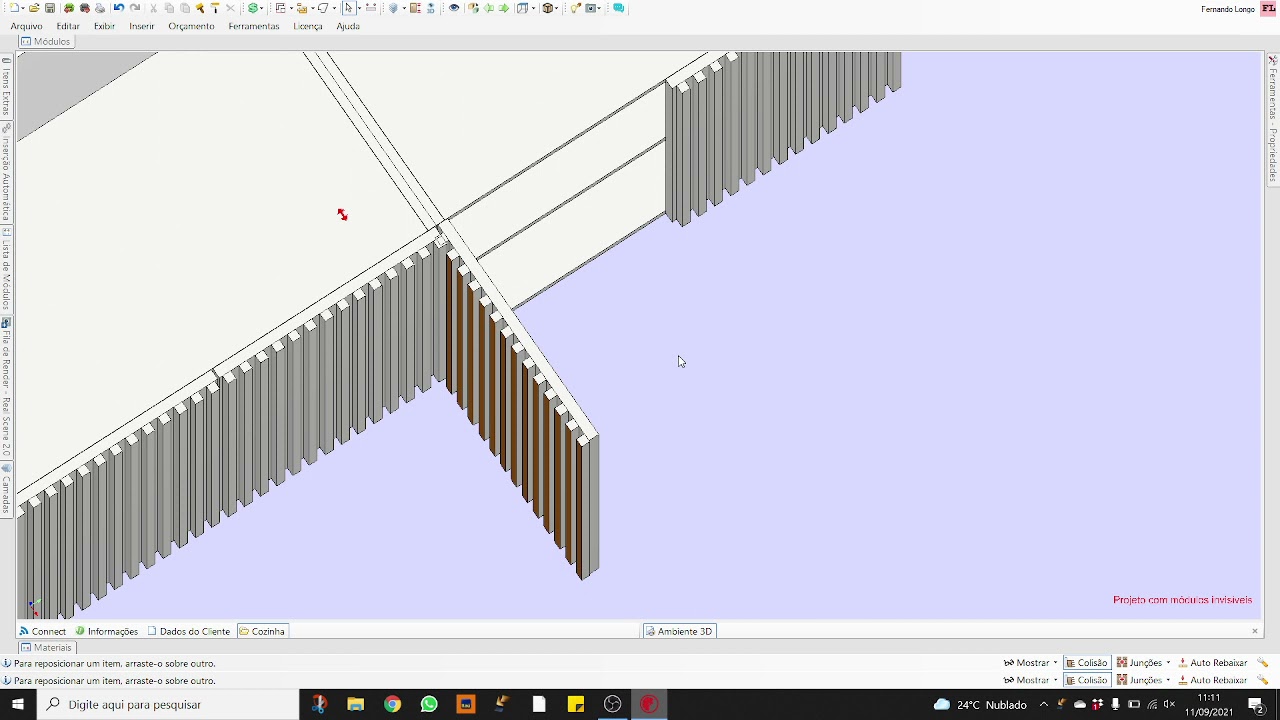Viewport: 1280px width, 720px height.
Task: Click the red module handle in viewport
Action: point(342,215)
